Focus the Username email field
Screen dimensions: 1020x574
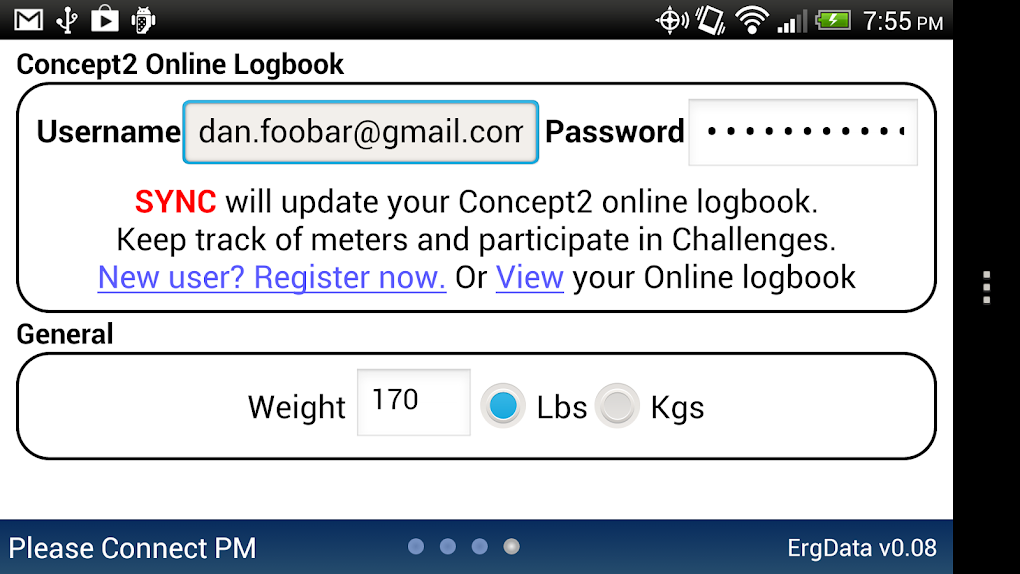(x=360, y=132)
